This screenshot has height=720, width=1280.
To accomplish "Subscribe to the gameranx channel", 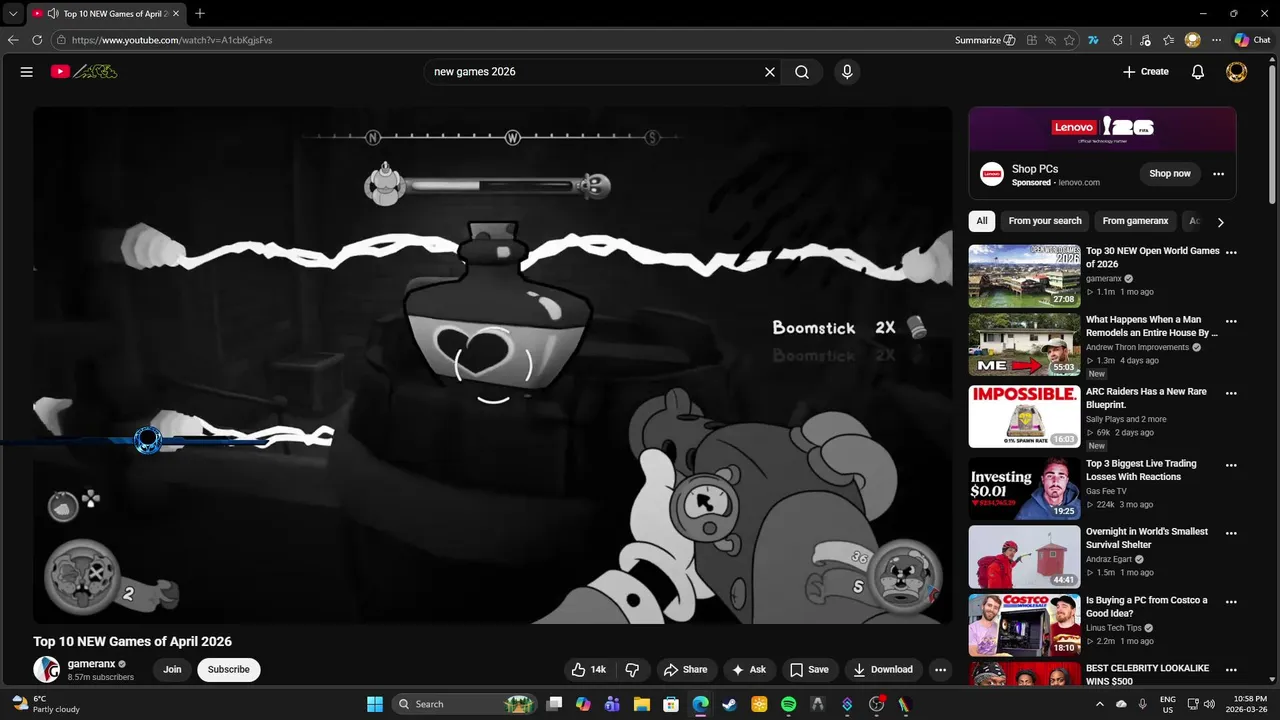I will (x=228, y=670).
